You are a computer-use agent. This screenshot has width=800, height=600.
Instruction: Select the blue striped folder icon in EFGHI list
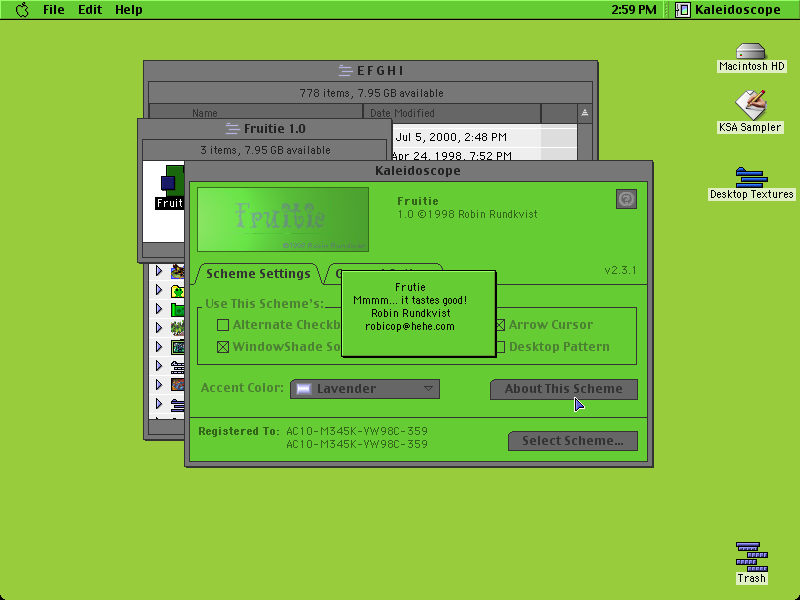178,404
